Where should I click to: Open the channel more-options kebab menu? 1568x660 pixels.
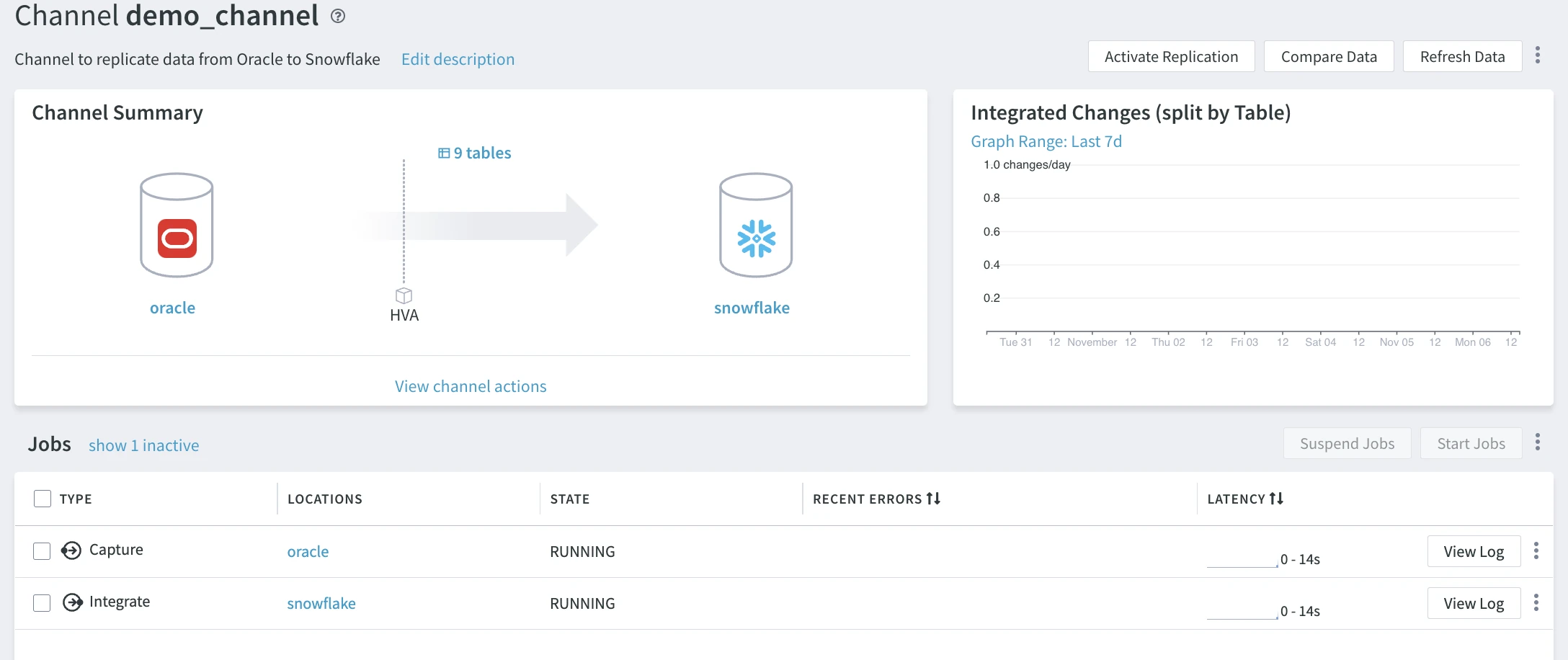pos(1538,55)
